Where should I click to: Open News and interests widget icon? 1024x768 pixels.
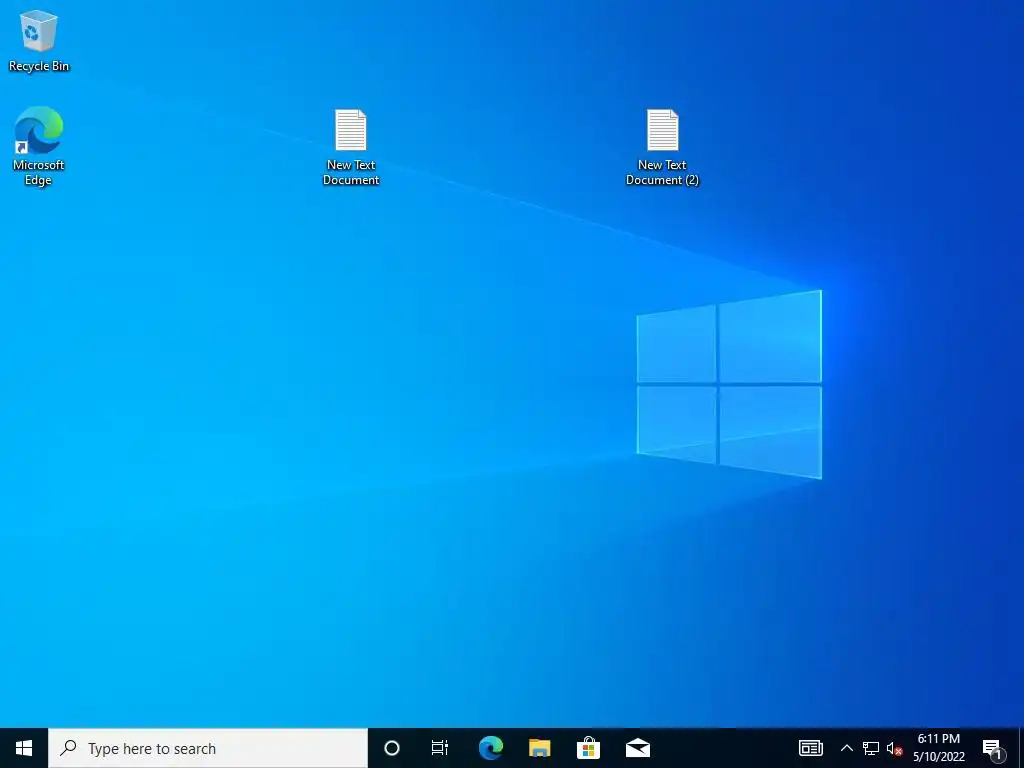point(810,748)
